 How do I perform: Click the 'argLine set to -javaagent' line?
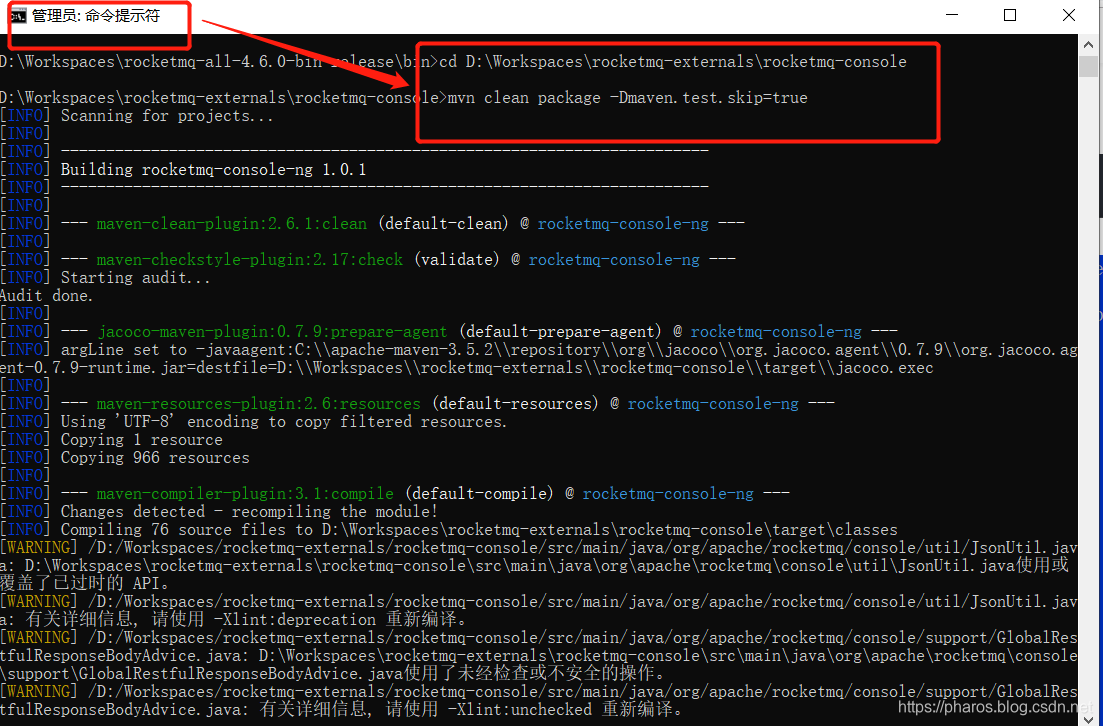[x=539, y=350]
